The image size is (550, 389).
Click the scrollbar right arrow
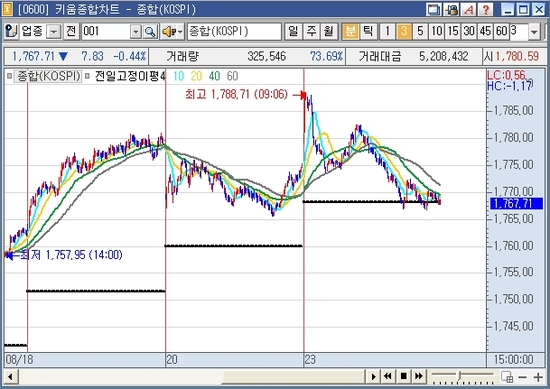click(x=373, y=376)
